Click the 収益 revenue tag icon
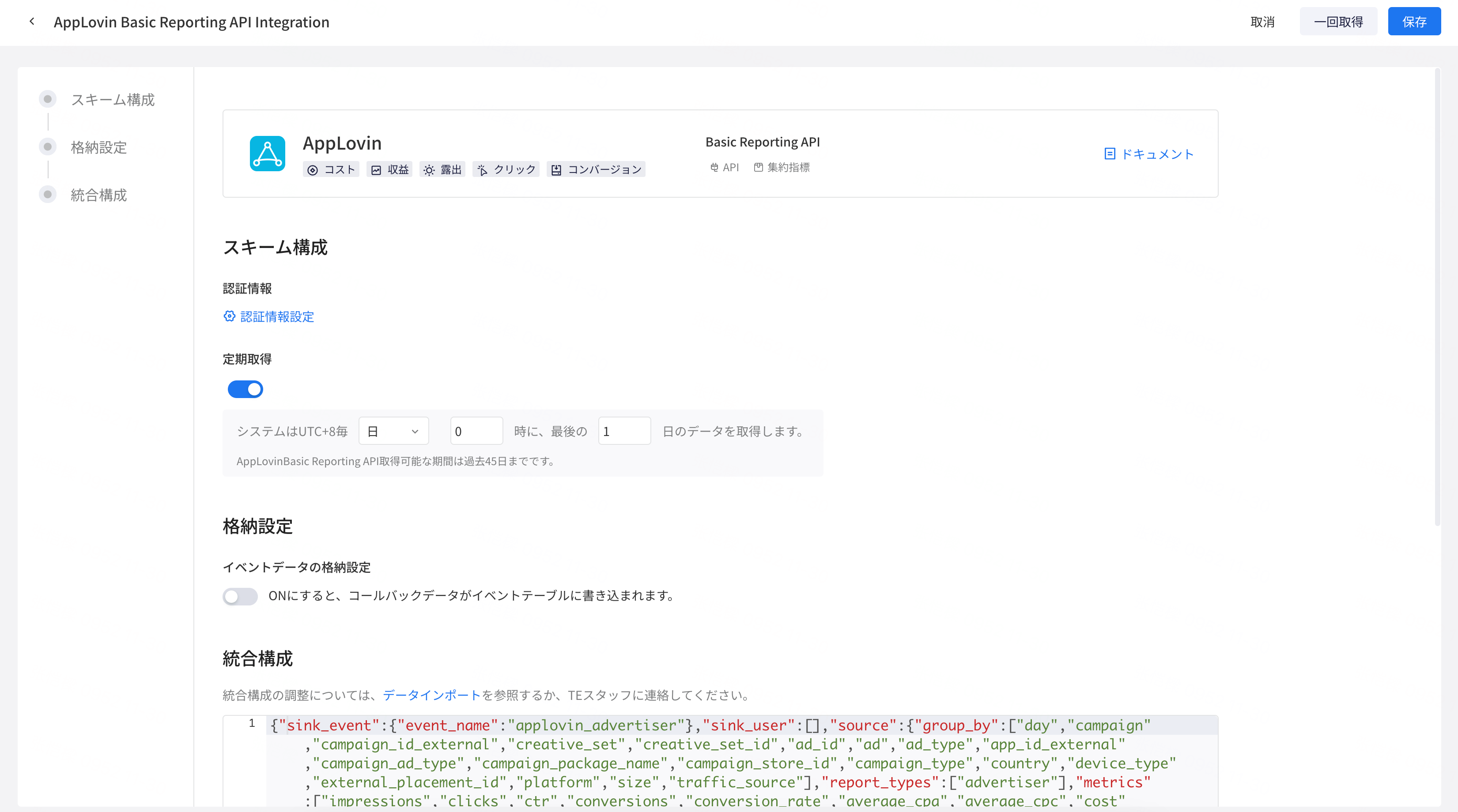The height and width of the screenshot is (812, 1458). pos(376,170)
